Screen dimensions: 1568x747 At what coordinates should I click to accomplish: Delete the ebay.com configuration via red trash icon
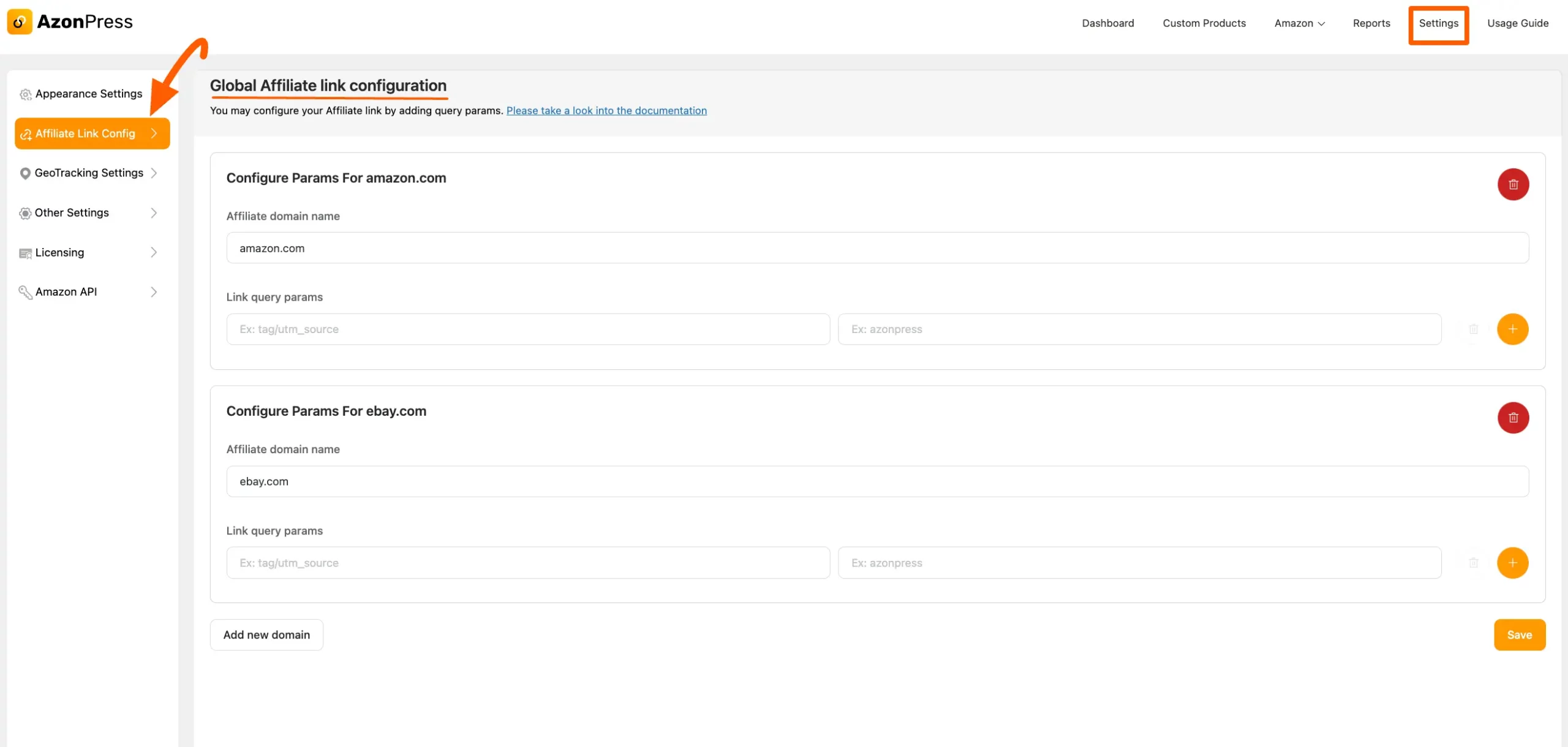1513,417
